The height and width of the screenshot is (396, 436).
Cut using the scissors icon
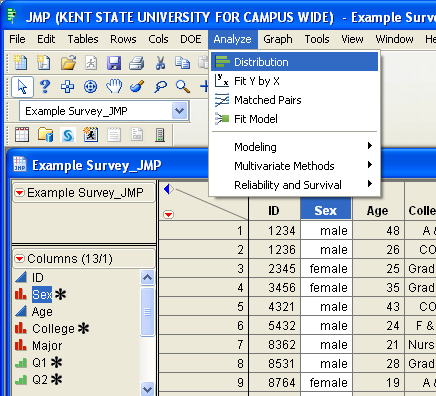point(160,62)
